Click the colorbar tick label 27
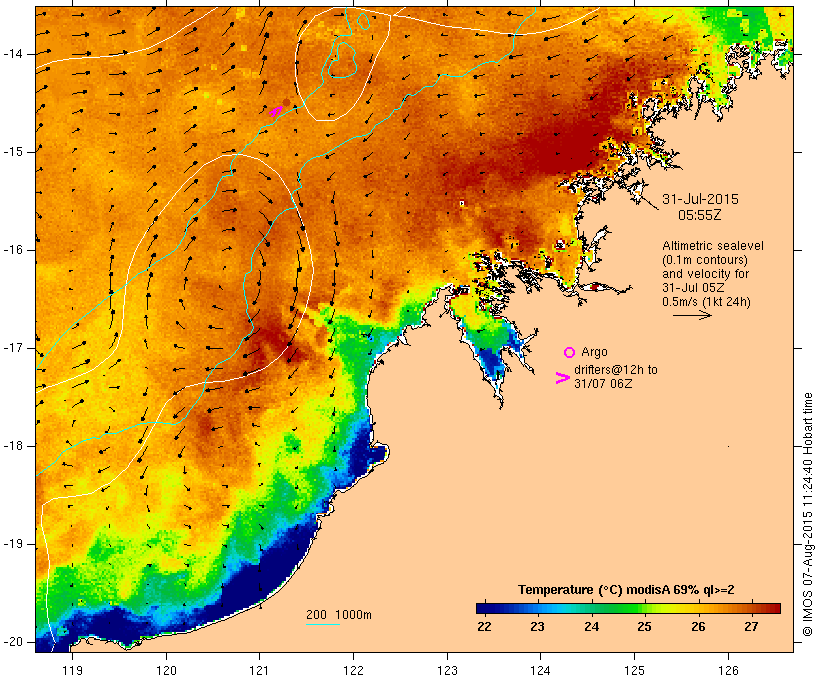This screenshot has height=680, width=820. [x=751, y=627]
